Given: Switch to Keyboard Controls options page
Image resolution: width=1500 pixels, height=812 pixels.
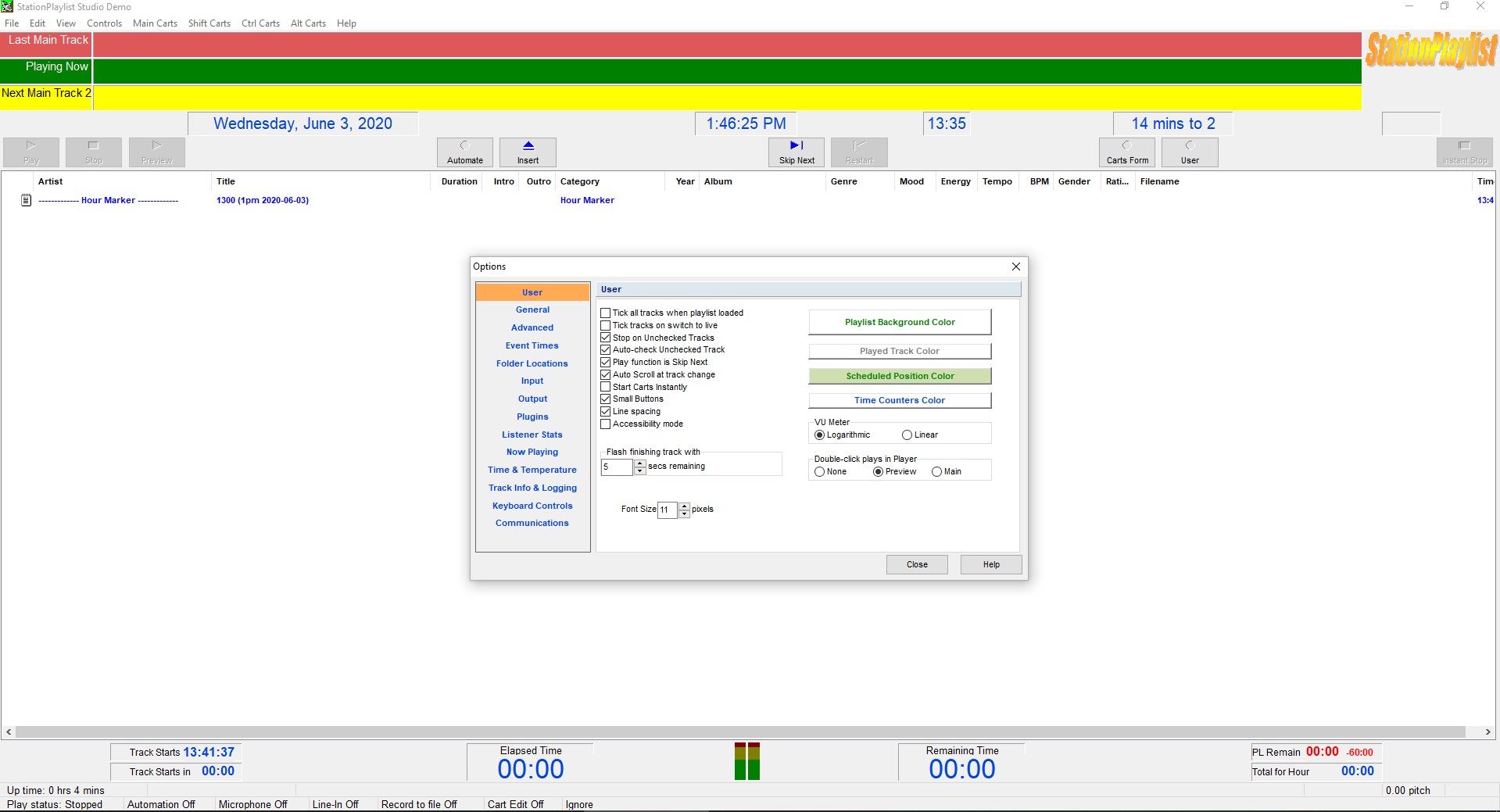Looking at the screenshot, I should tap(532, 506).
